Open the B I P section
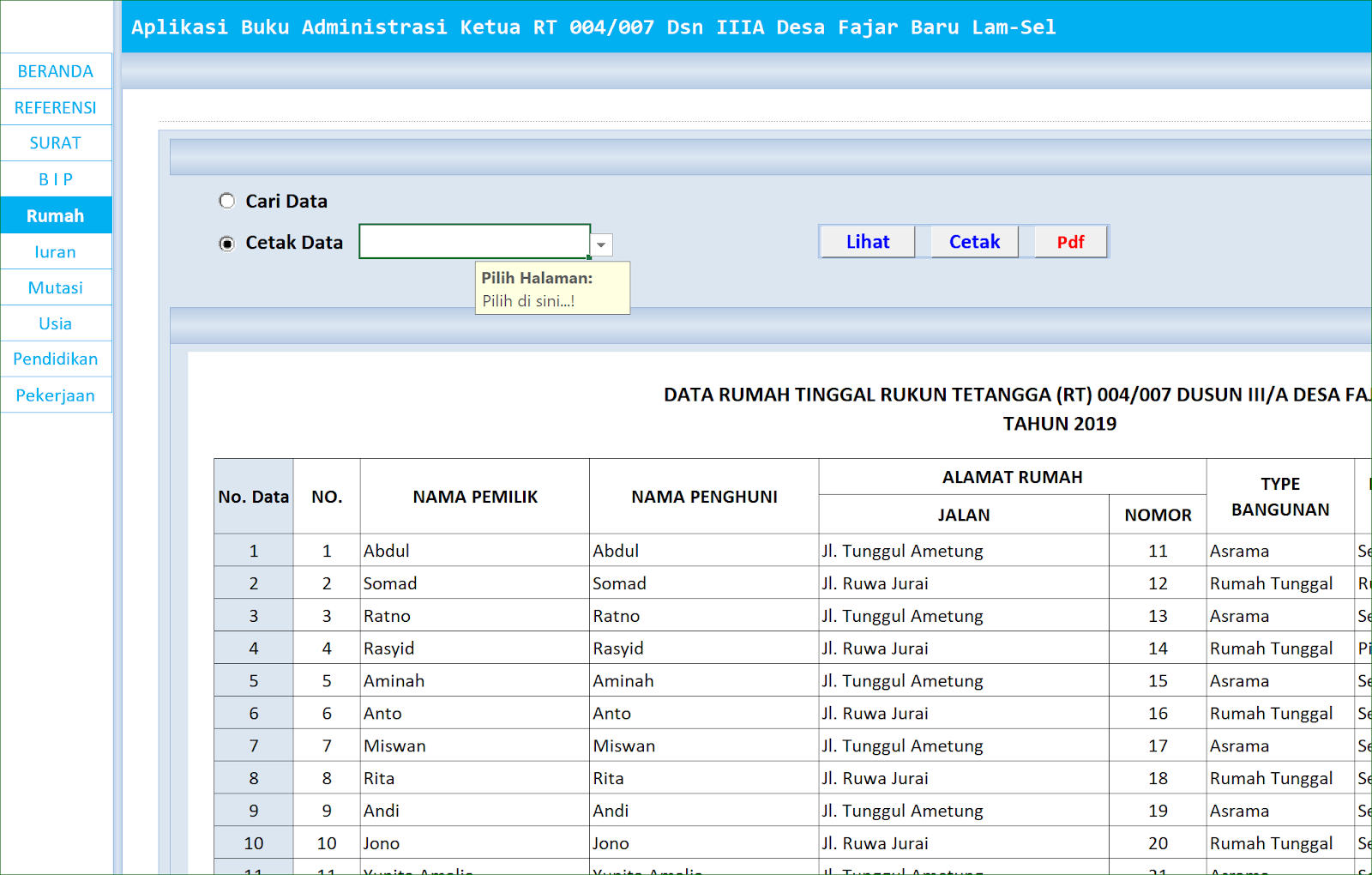Screen dimensions: 1372x875 (56, 179)
